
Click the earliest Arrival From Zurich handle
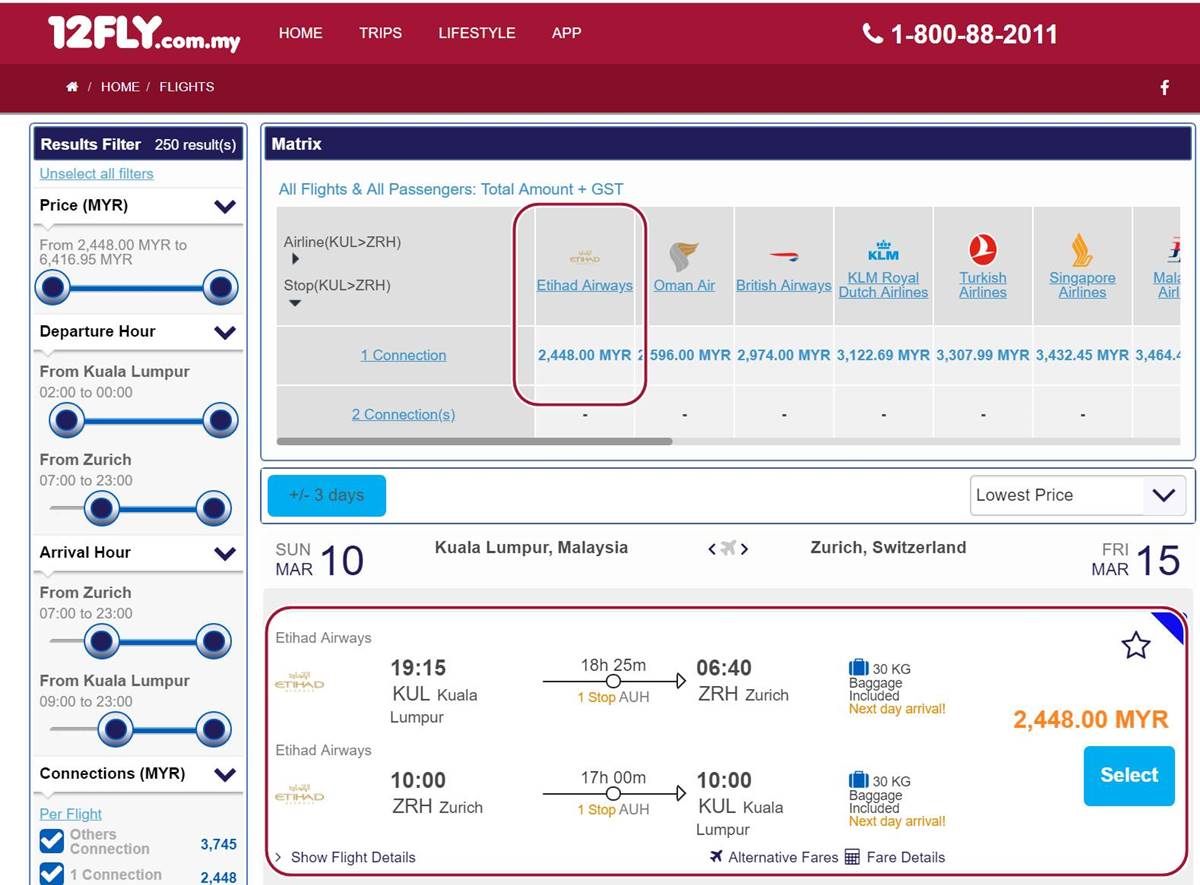pos(101,641)
